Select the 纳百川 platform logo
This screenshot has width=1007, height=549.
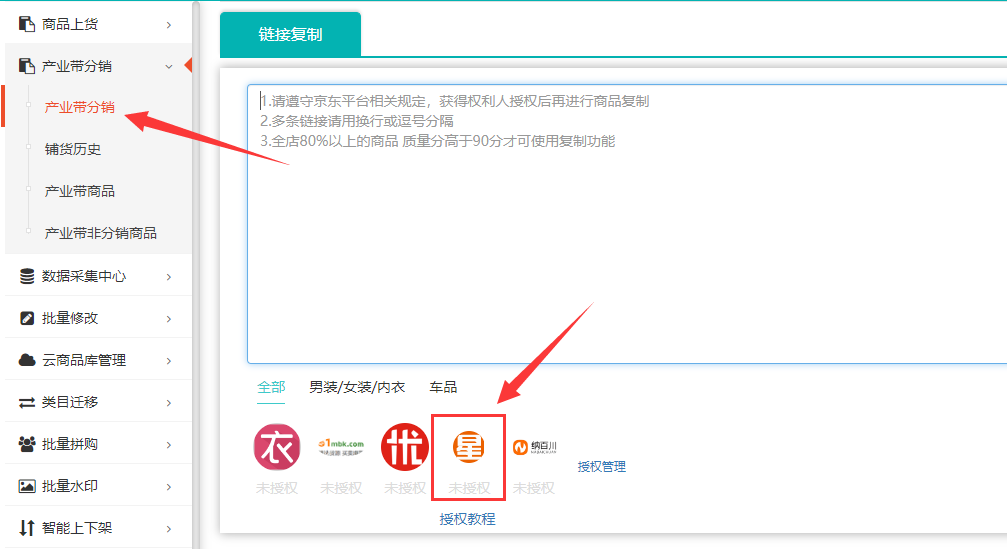coord(534,447)
